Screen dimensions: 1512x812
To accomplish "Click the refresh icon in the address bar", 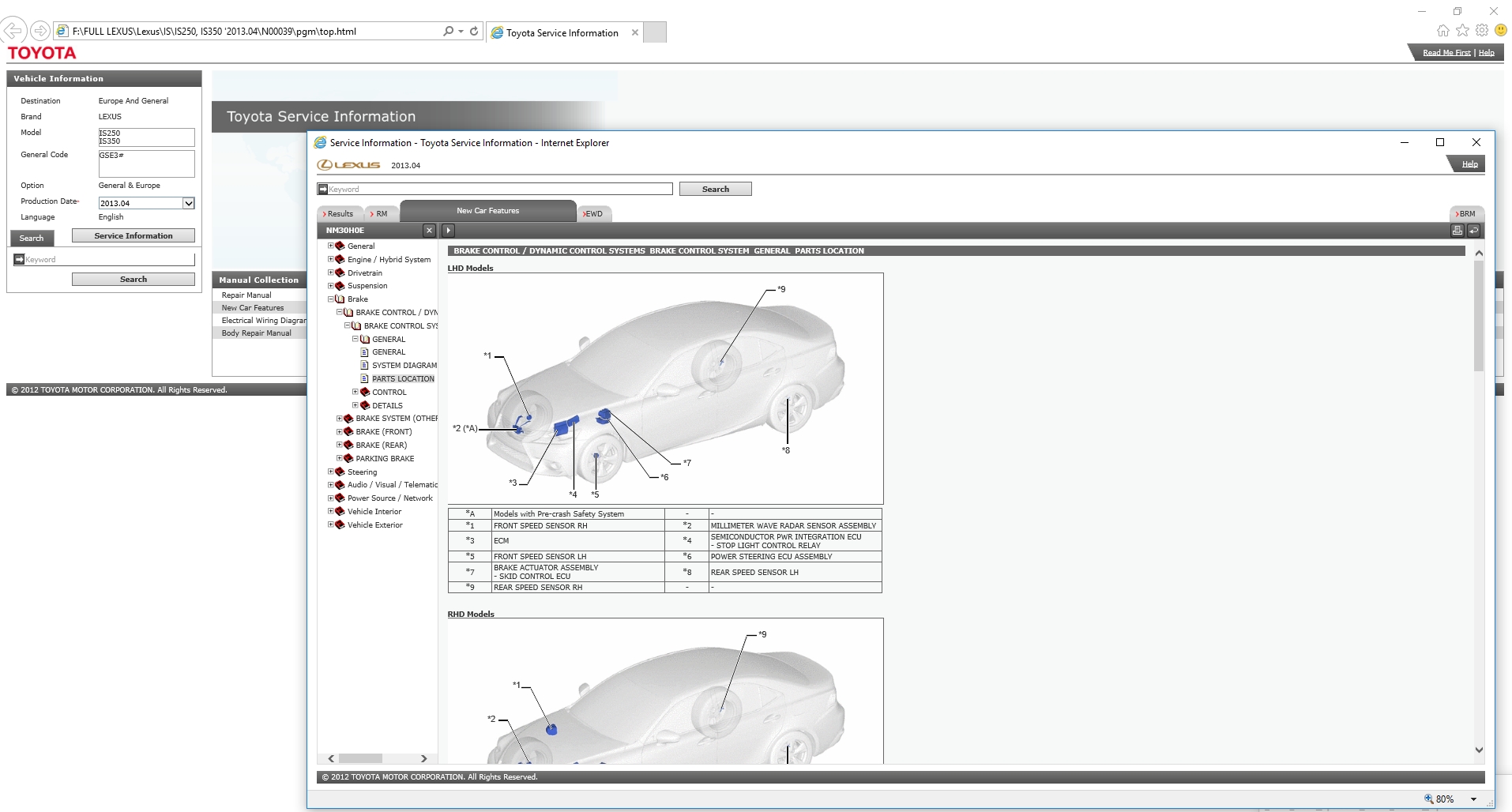I will [x=473, y=31].
